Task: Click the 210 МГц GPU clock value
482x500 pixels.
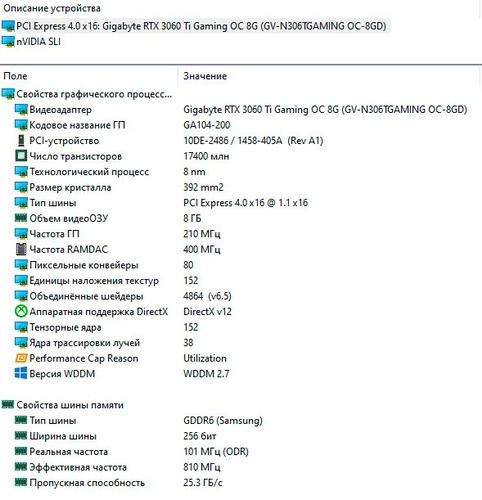Action: 202,234
